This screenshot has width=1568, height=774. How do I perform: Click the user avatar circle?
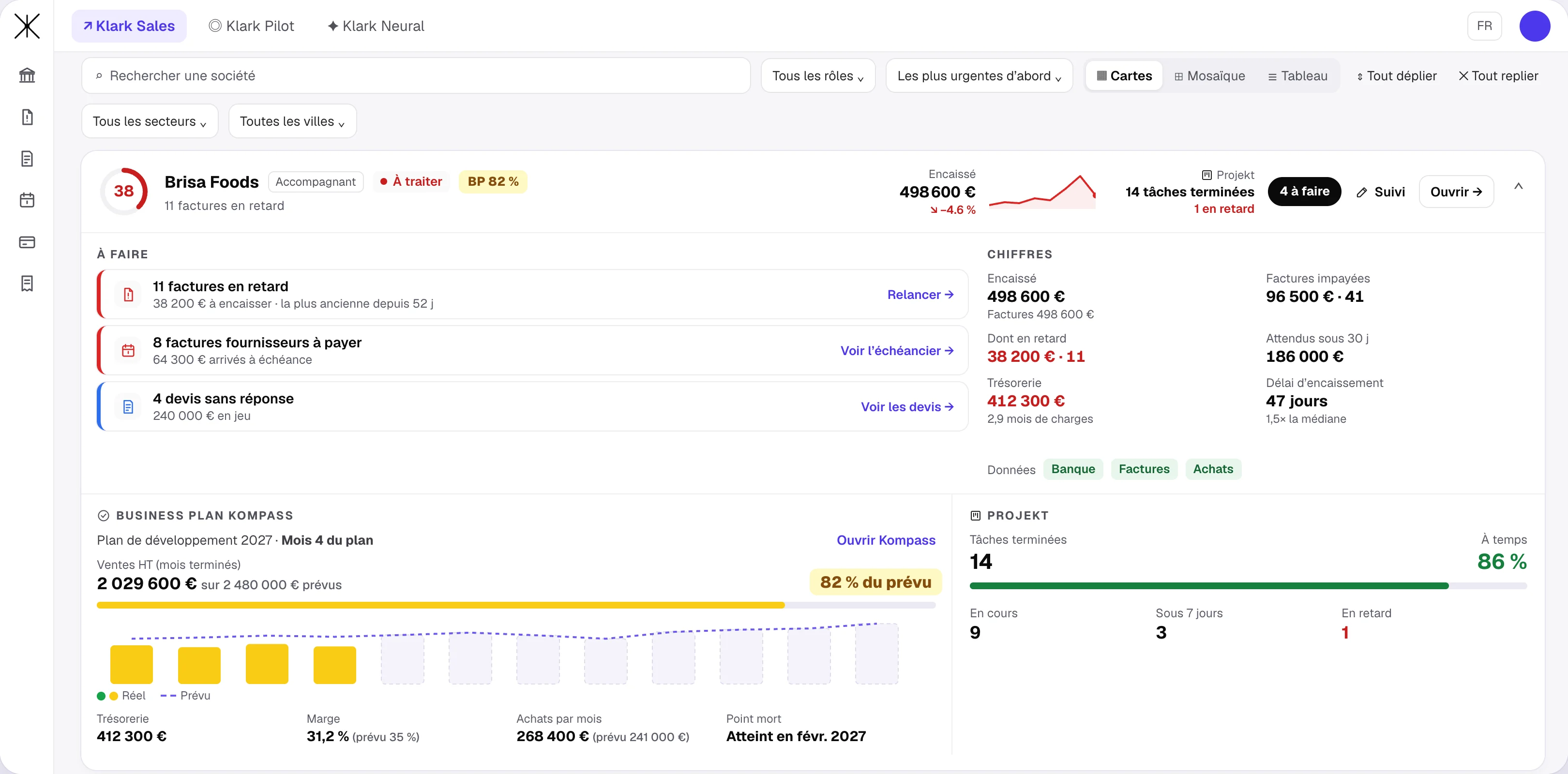pos(1534,26)
